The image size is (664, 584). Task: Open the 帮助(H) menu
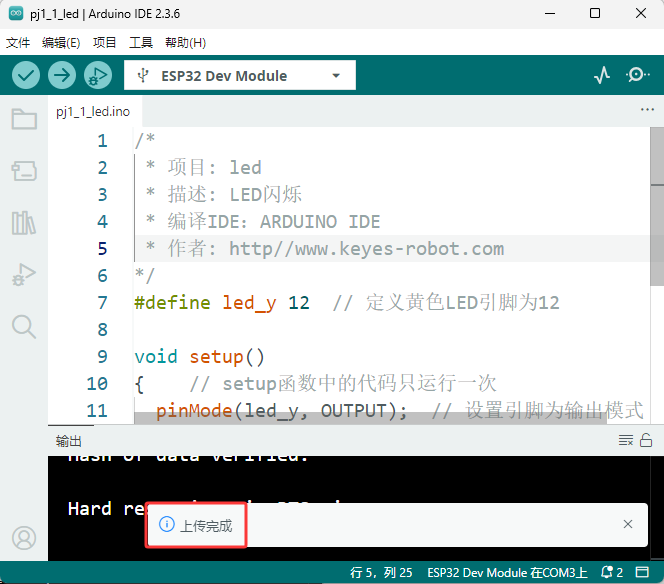click(185, 42)
